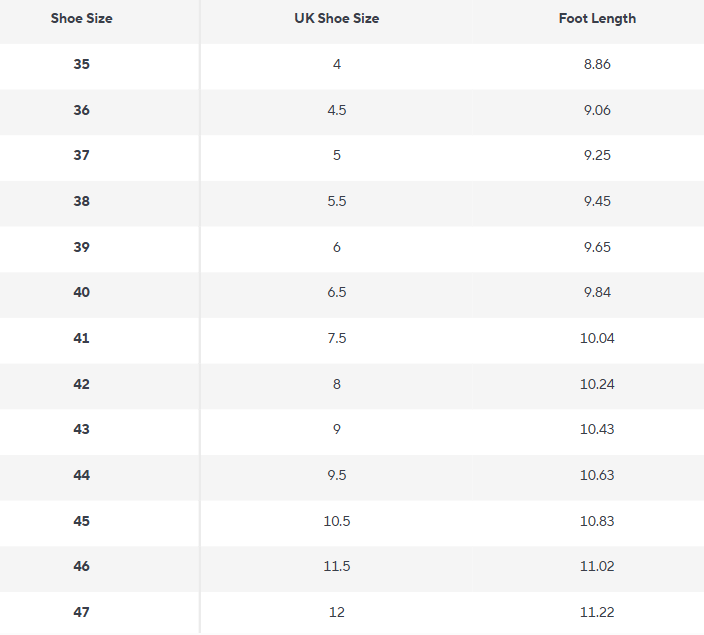Select foot length value 9.25

pyautogui.click(x=597, y=155)
